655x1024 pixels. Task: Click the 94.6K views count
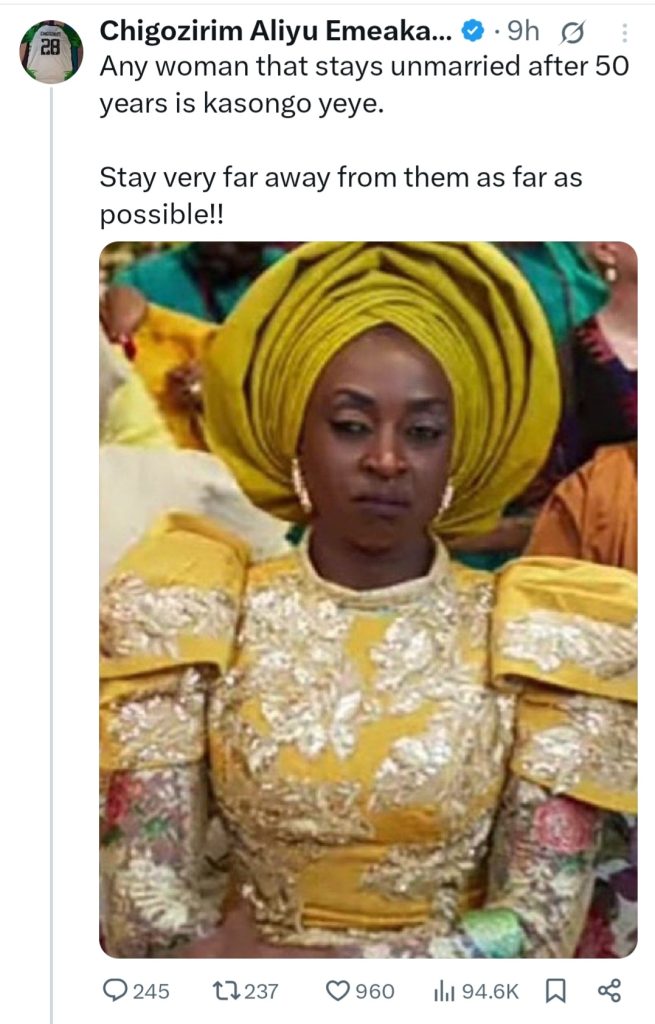coord(491,991)
